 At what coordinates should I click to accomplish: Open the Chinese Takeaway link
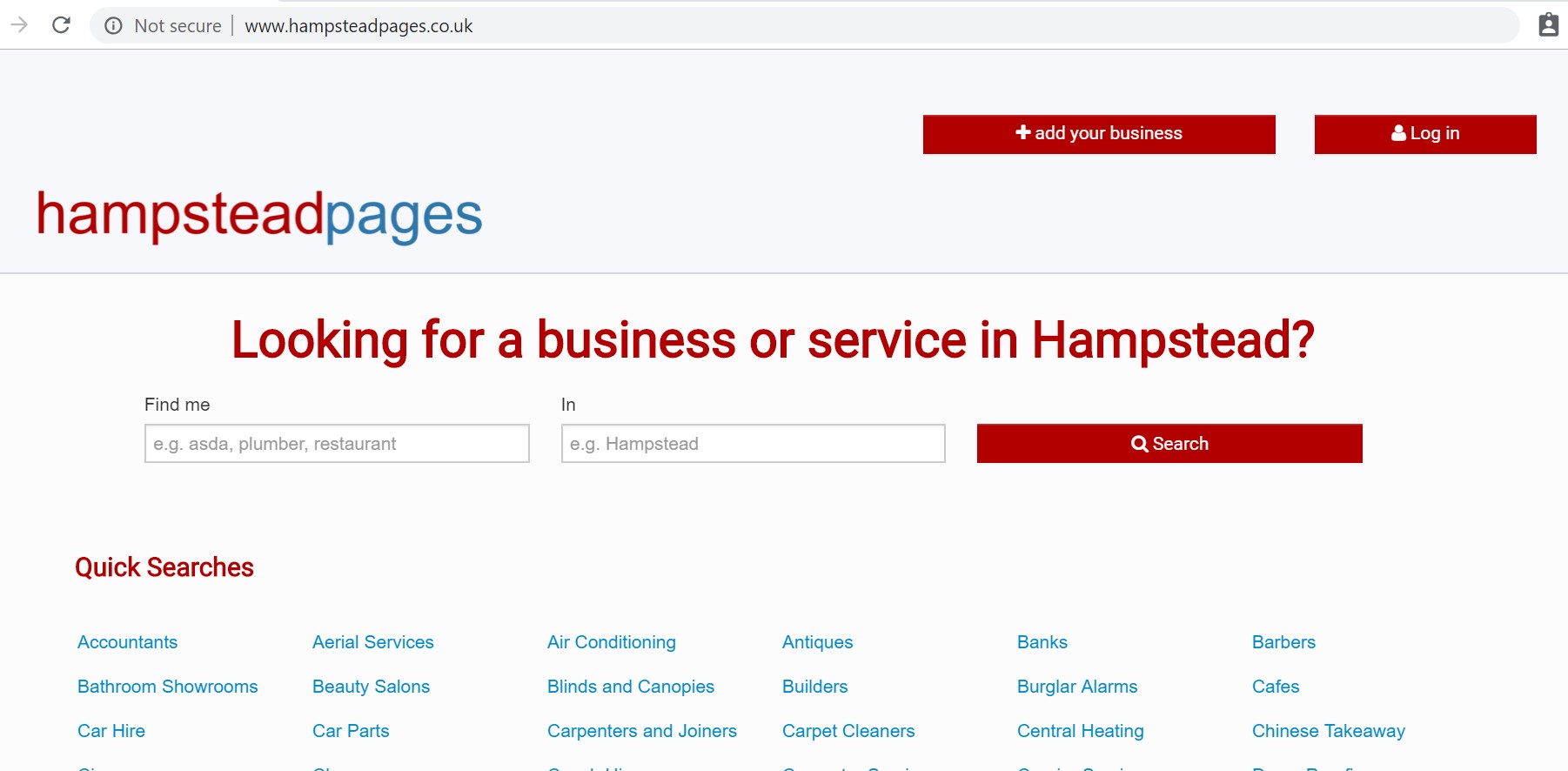tap(1329, 731)
